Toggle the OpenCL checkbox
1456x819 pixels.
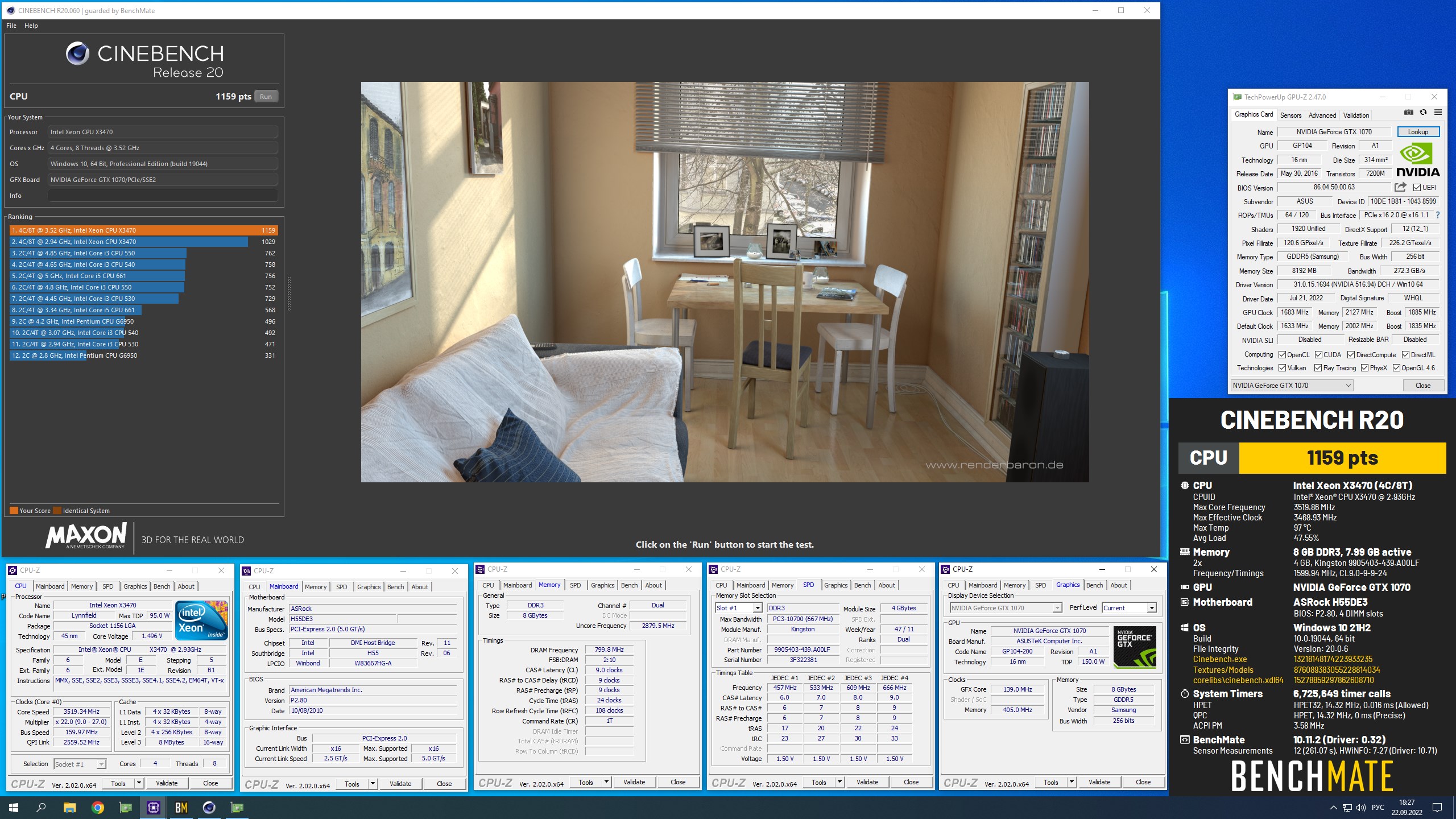1282,354
